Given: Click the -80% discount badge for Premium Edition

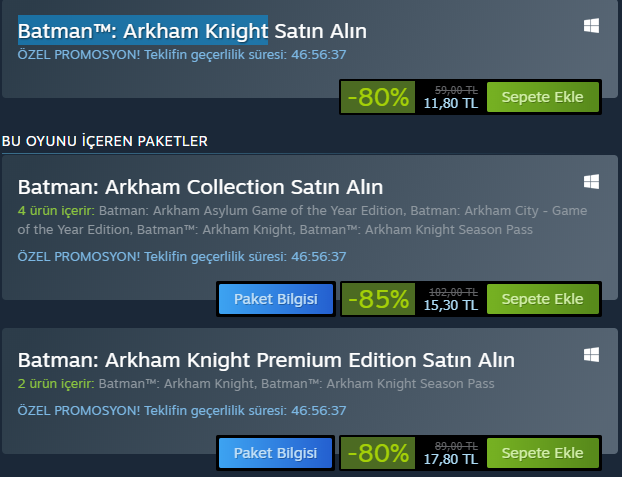Looking at the screenshot, I should tap(377, 453).
